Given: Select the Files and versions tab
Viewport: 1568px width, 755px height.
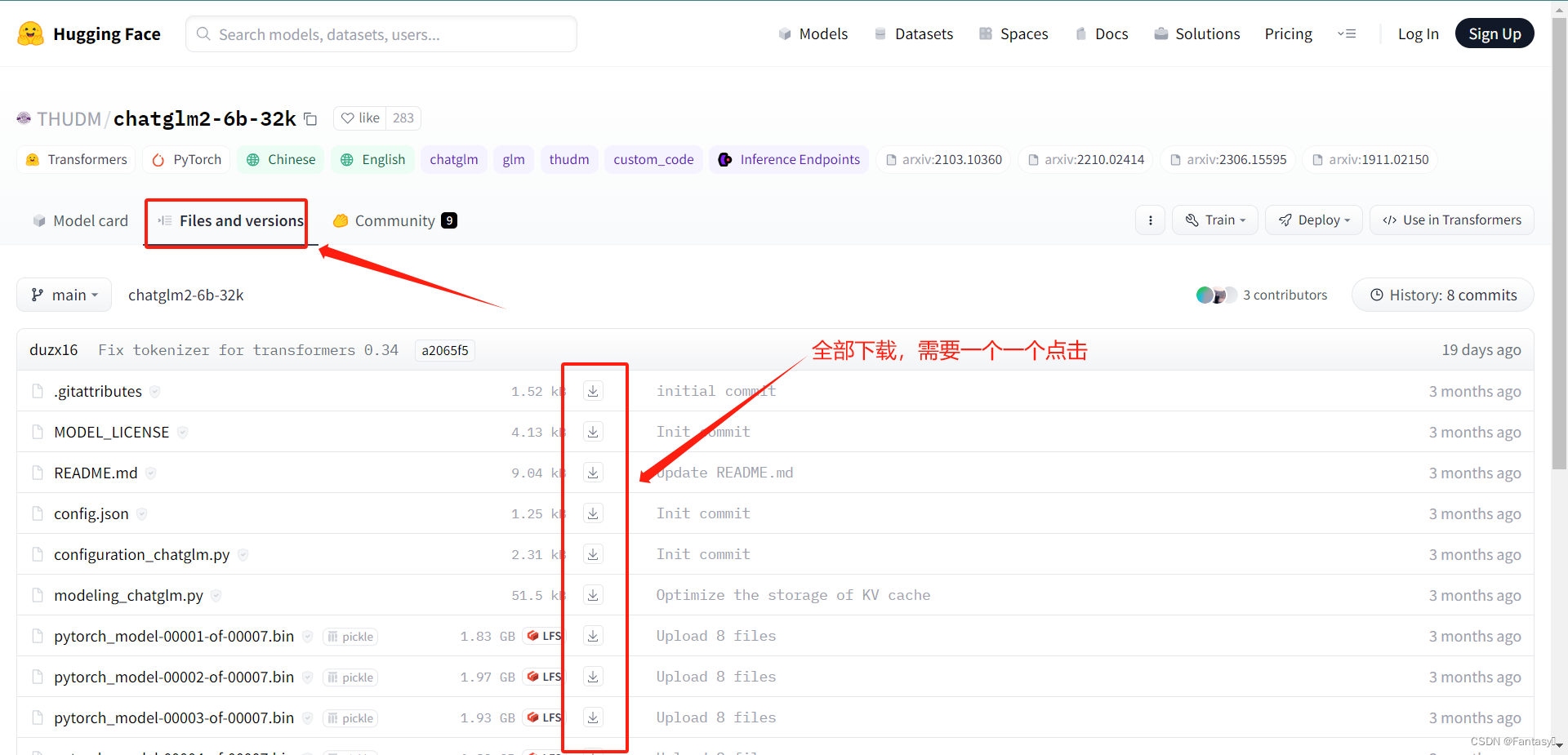Looking at the screenshot, I should click(x=231, y=220).
